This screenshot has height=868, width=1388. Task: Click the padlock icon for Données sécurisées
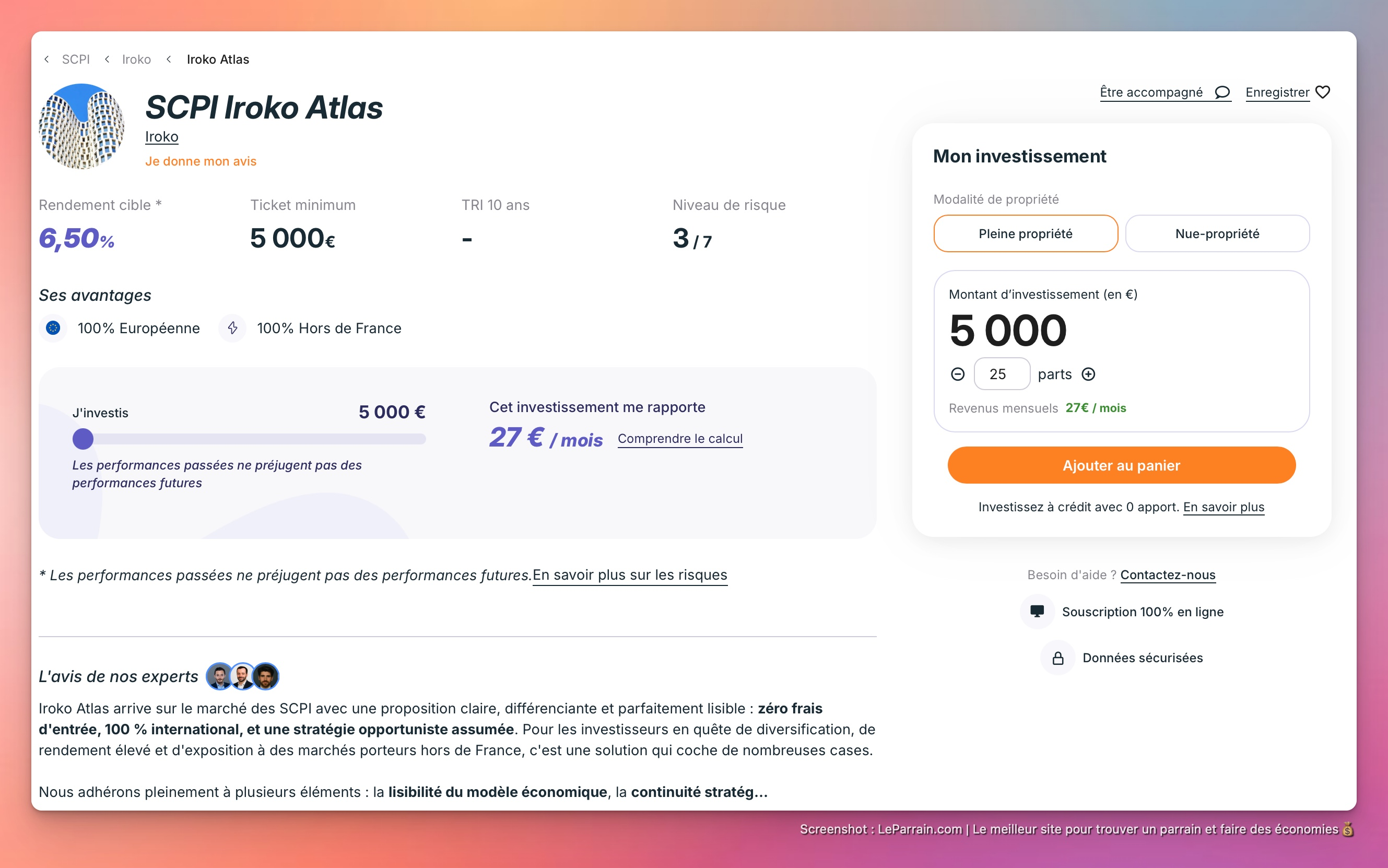1057,658
